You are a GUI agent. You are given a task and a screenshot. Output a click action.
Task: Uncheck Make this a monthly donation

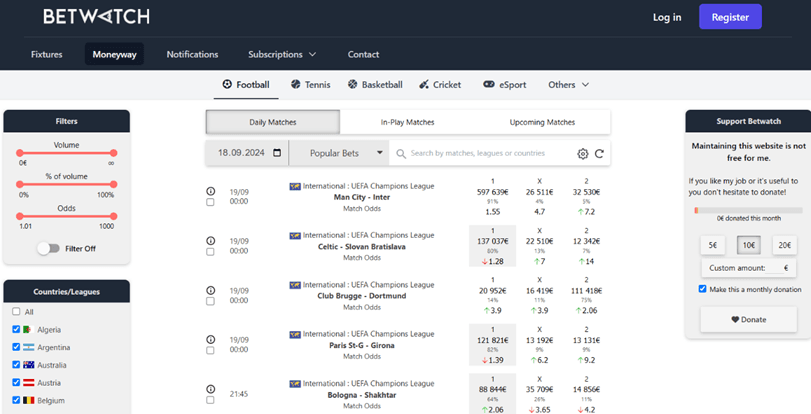tap(702, 289)
